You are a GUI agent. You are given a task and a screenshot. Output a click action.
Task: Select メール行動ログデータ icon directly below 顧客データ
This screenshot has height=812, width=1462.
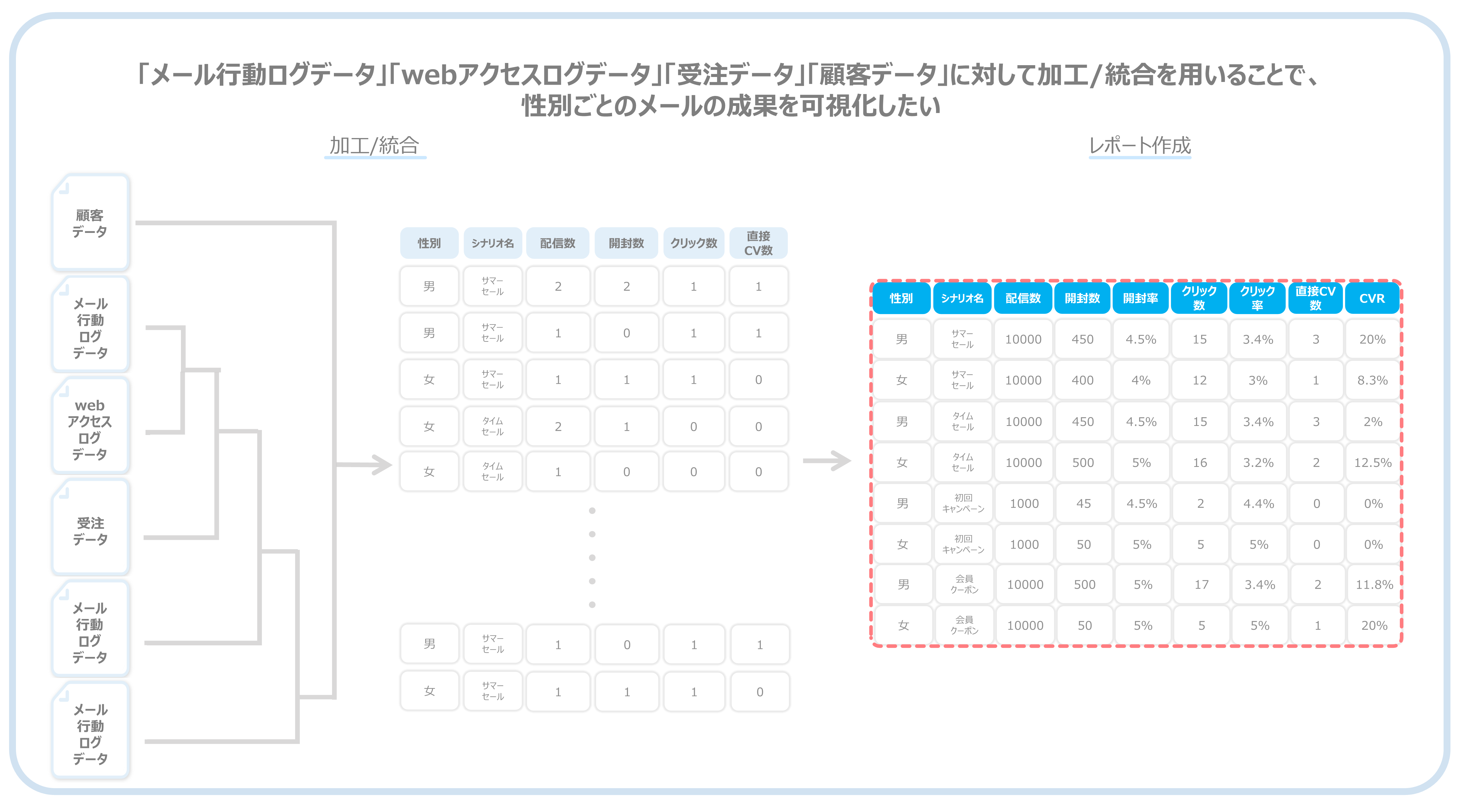(x=91, y=324)
